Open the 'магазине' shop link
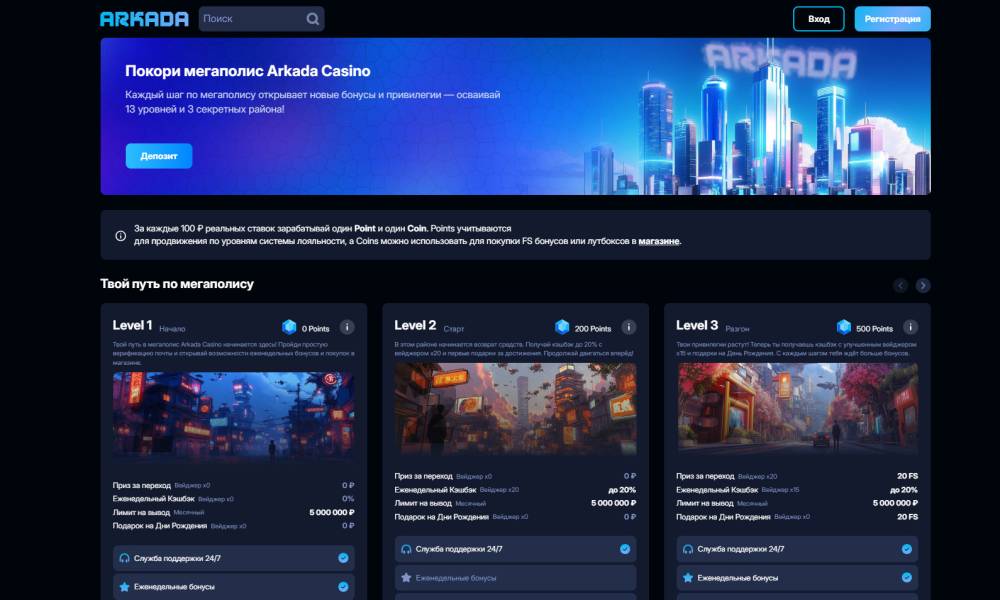The image size is (1000, 600). [659, 241]
